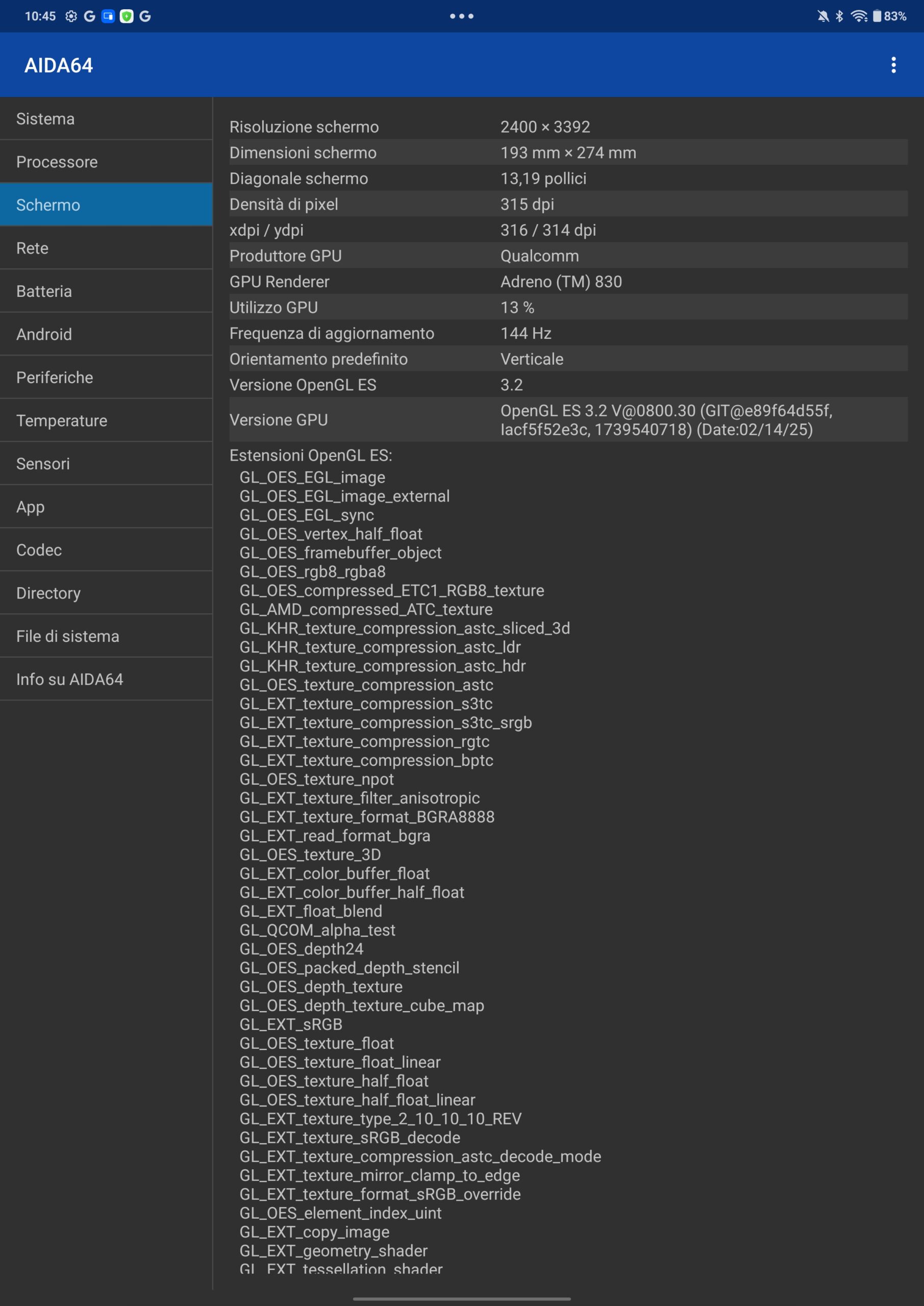
Task: Tap the GL_AMD_compressed_ATC_texture extension
Action: coord(366,609)
